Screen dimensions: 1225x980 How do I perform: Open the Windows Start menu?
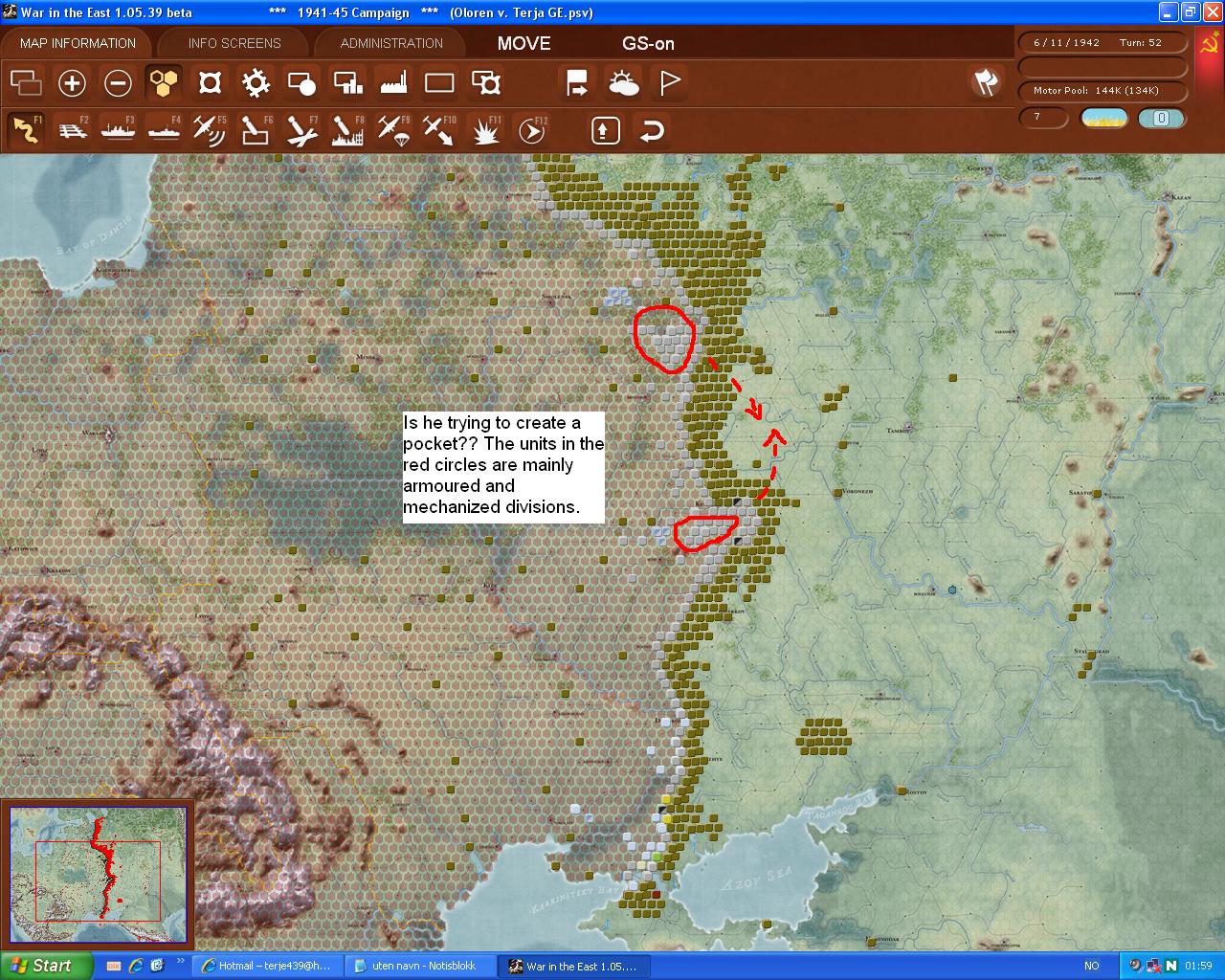46,966
